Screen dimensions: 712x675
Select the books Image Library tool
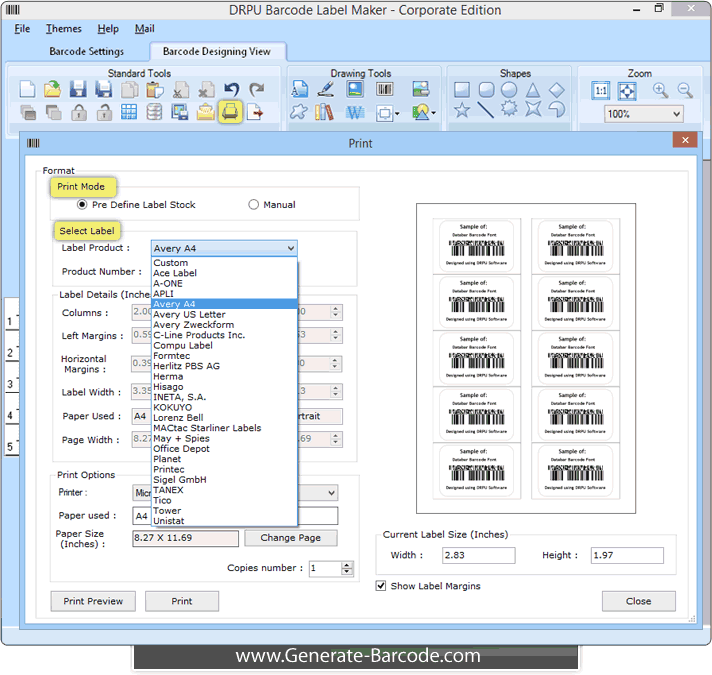(x=324, y=112)
